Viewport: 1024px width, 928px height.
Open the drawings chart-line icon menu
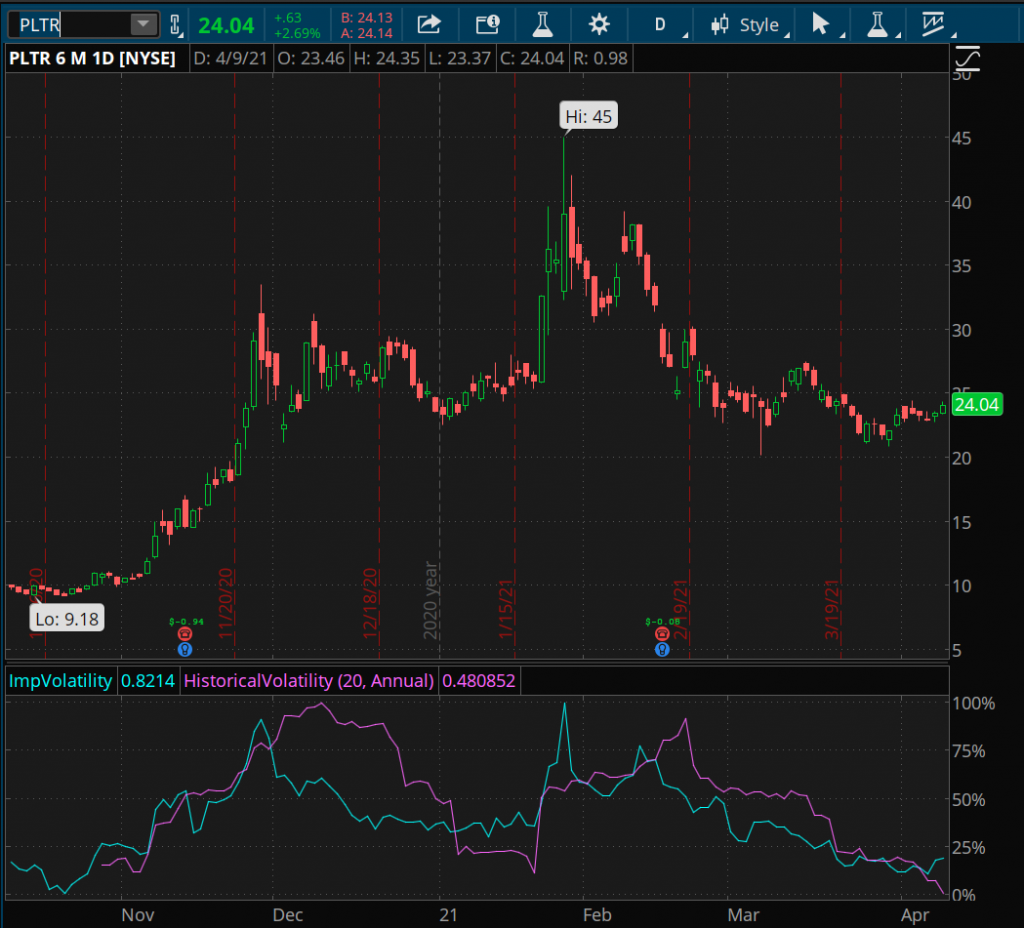point(933,25)
